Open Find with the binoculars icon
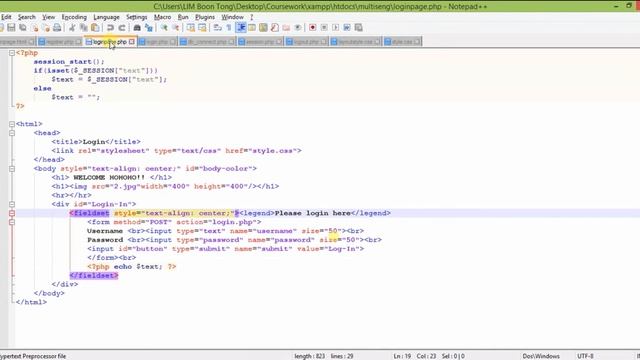 (137, 28)
